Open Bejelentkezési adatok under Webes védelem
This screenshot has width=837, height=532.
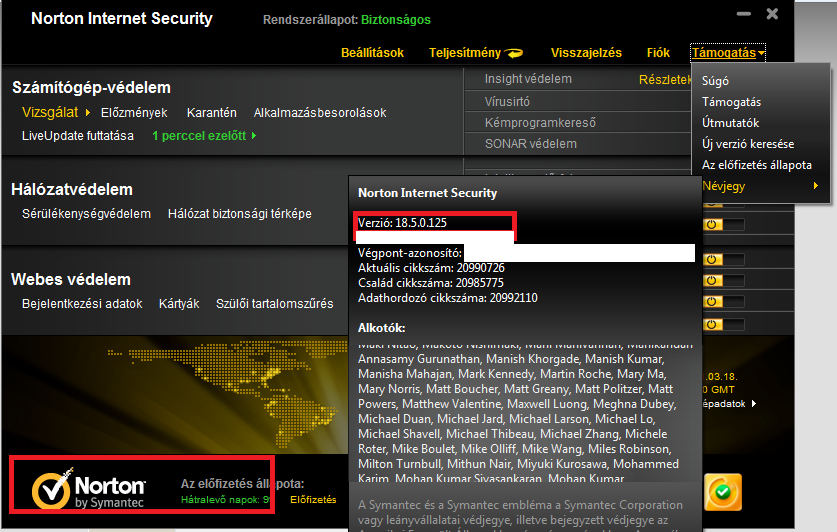(x=82, y=304)
